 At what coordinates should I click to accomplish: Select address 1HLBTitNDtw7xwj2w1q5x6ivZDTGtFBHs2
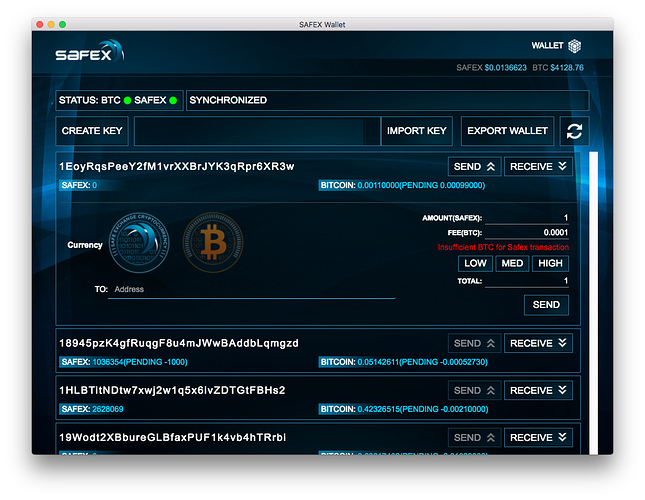(x=172, y=390)
